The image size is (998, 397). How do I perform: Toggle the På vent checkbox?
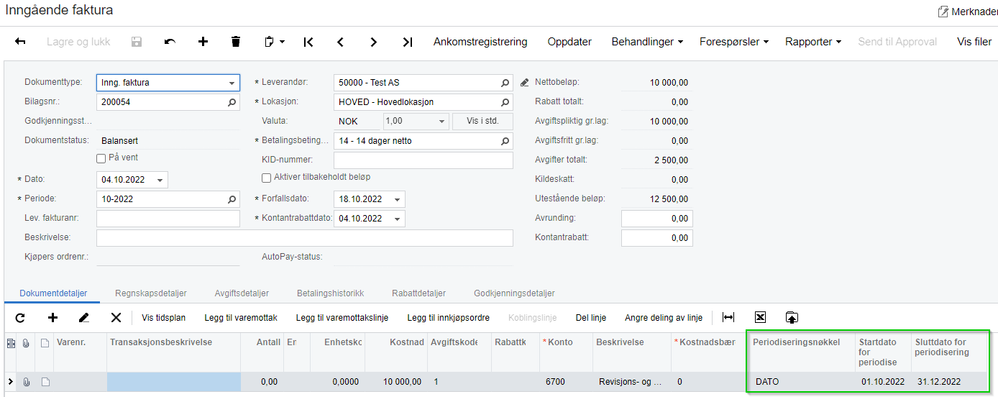tap(101, 158)
